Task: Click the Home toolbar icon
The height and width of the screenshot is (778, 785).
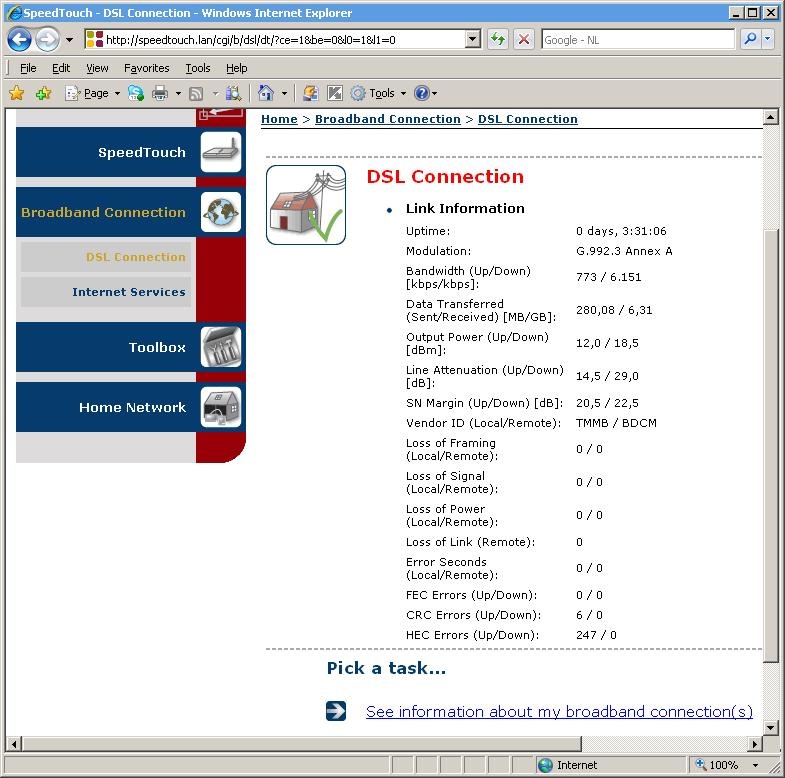Action: coord(266,93)
